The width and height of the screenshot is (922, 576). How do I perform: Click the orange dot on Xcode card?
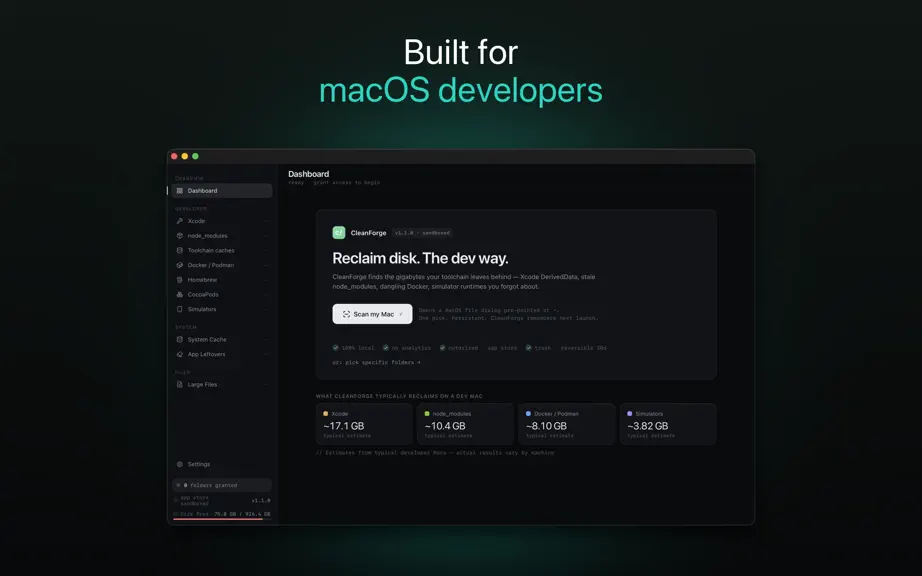coord(326,414)
